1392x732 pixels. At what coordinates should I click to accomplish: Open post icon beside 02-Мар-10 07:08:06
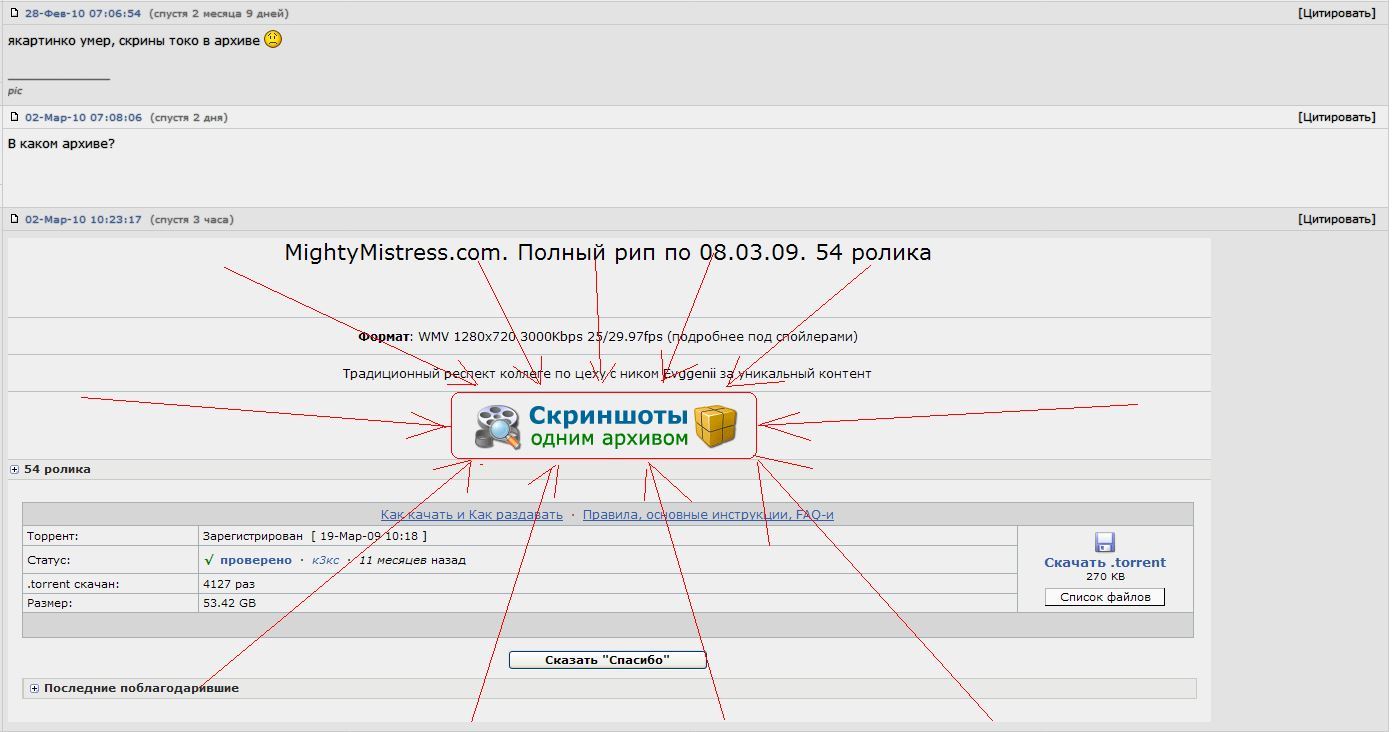point(14,117)
